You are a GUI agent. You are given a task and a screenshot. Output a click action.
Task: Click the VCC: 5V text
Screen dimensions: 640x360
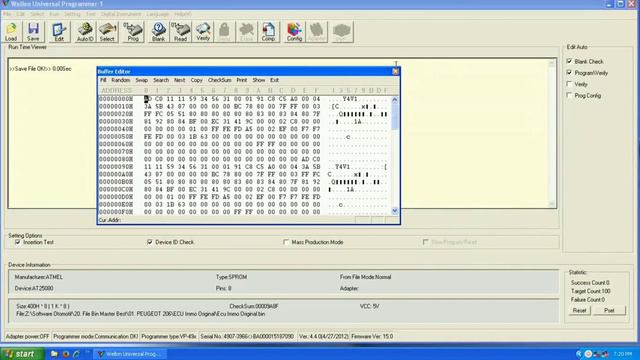[369, 306]
